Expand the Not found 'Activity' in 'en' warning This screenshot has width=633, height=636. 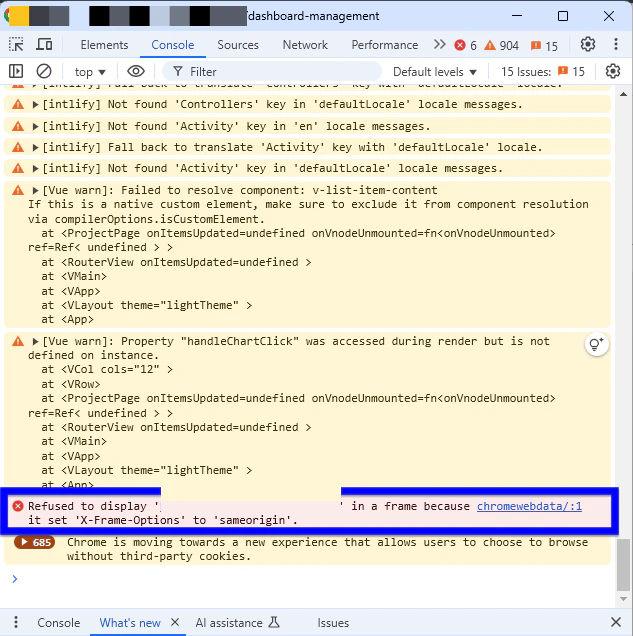click(x=35, y=127)
